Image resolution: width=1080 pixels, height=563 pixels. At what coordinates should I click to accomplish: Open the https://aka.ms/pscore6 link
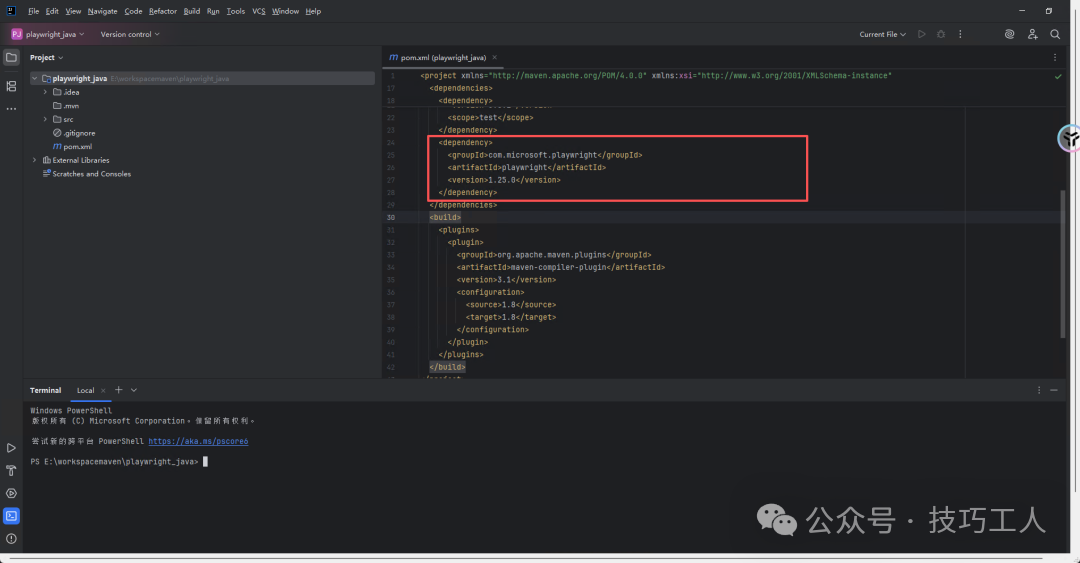198,441
